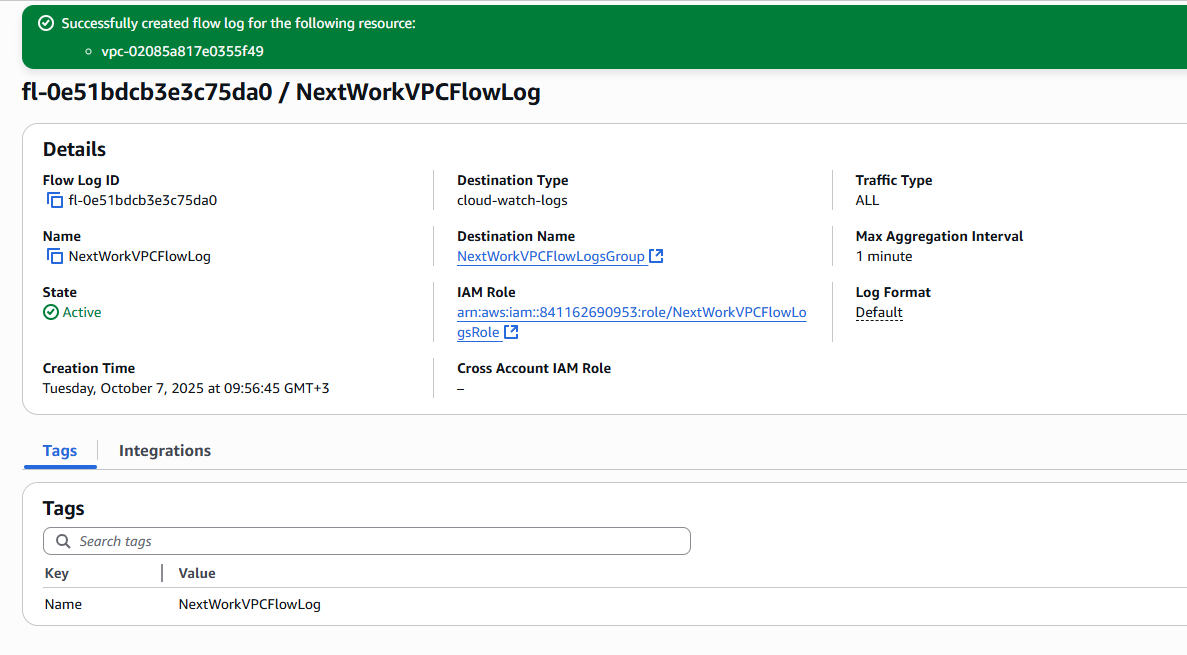Click the Active state label
Image resolution: width=1187 pixels, height=655 pixels.
pos(82,312)
